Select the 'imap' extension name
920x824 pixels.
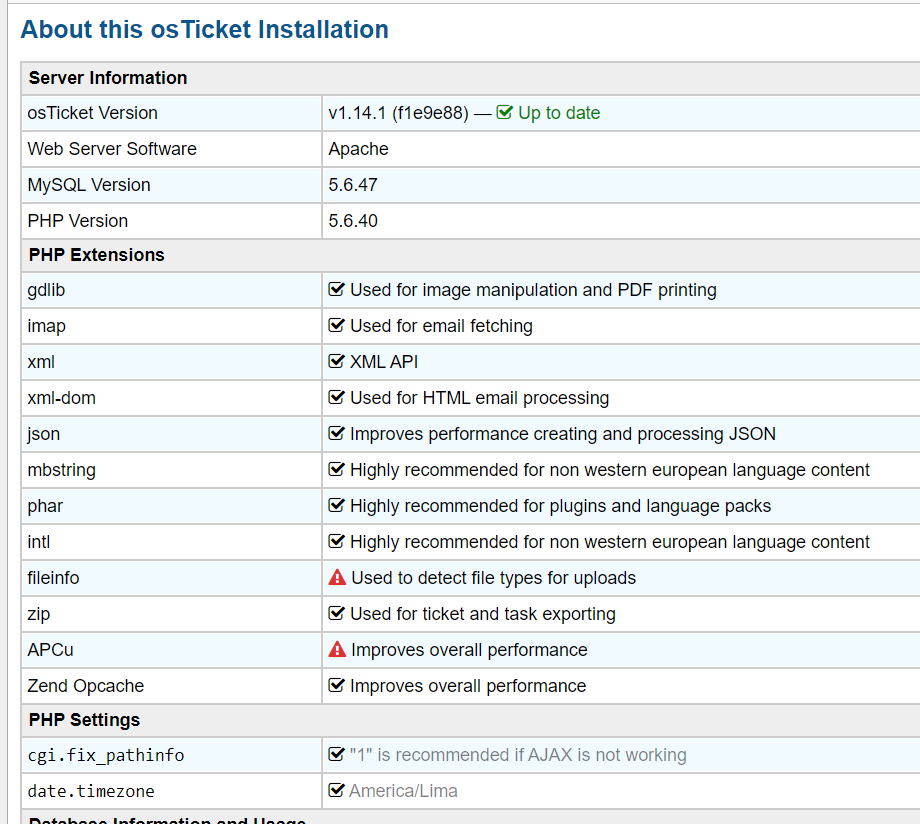pyautogui.click(x=46, y=326)
